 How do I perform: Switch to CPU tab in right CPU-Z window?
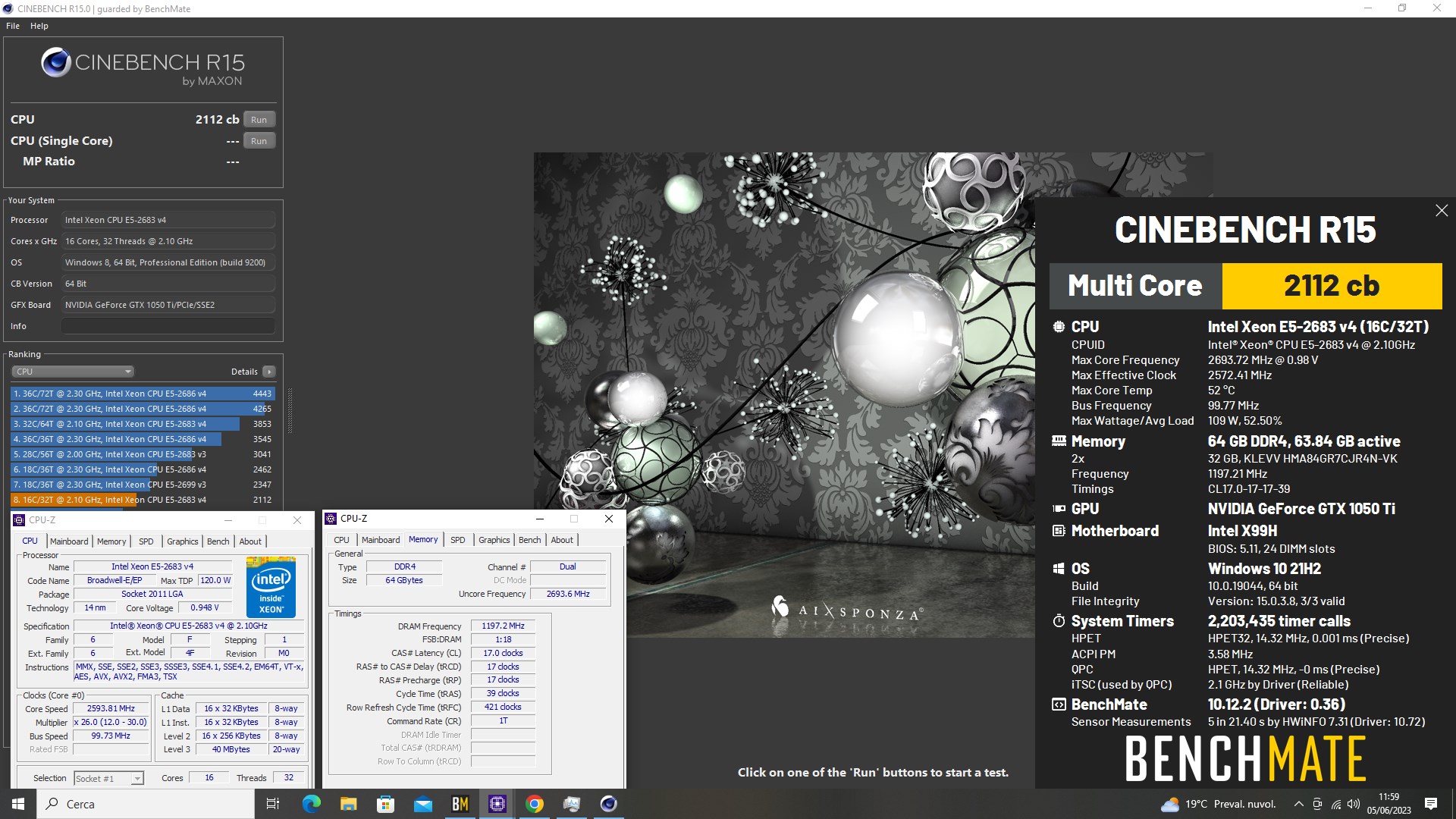342,540
